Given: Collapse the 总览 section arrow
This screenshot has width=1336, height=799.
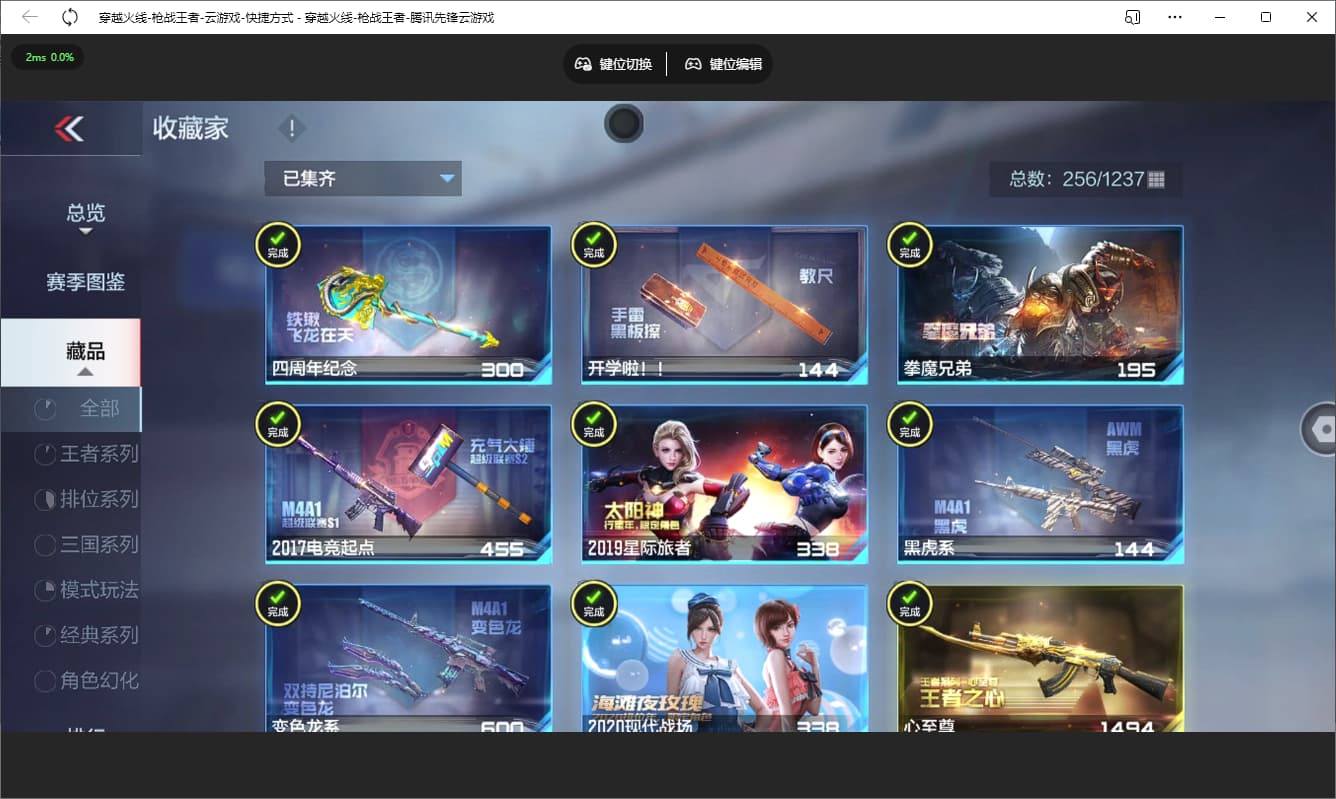Looking at the screenshot, I should click(86, 232).
